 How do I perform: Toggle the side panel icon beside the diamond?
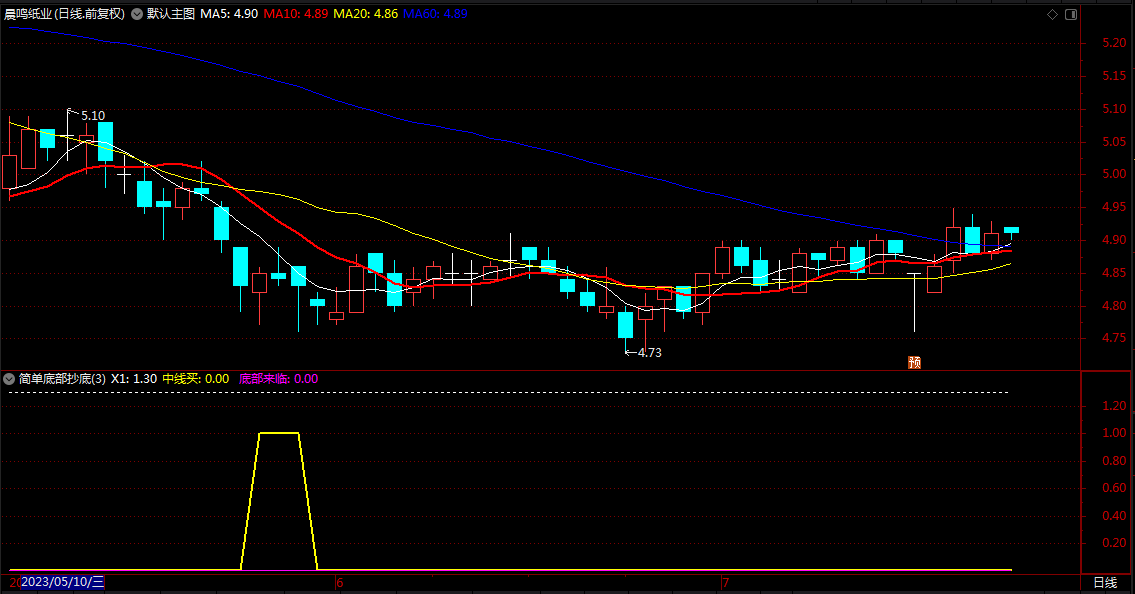coord(1071,14)
